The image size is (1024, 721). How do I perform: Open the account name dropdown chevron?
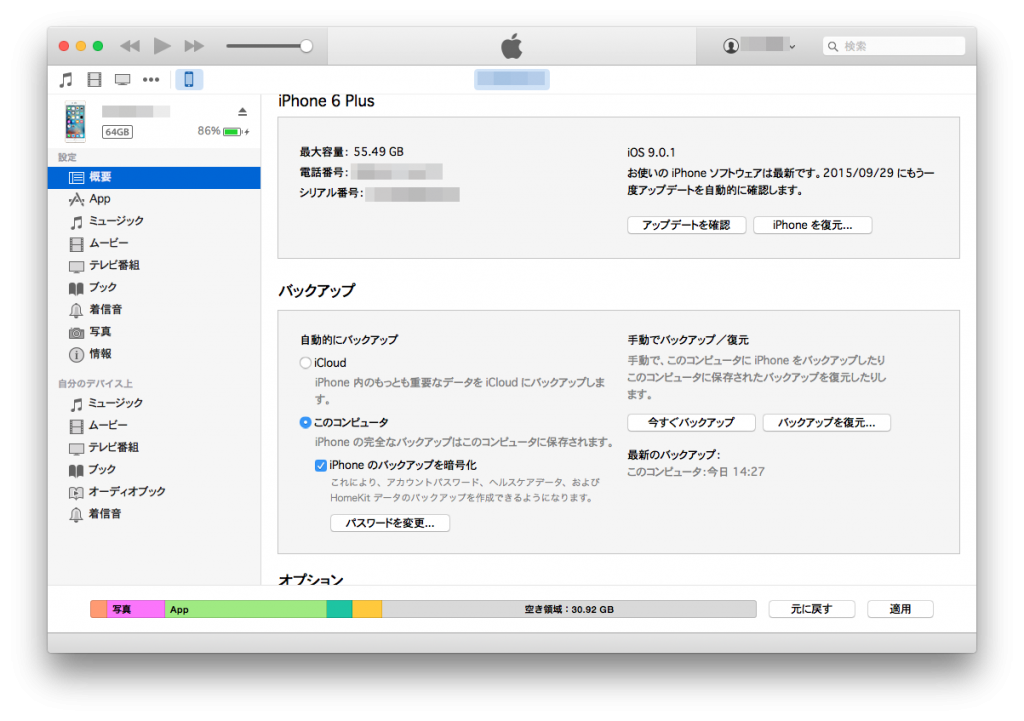792,45
